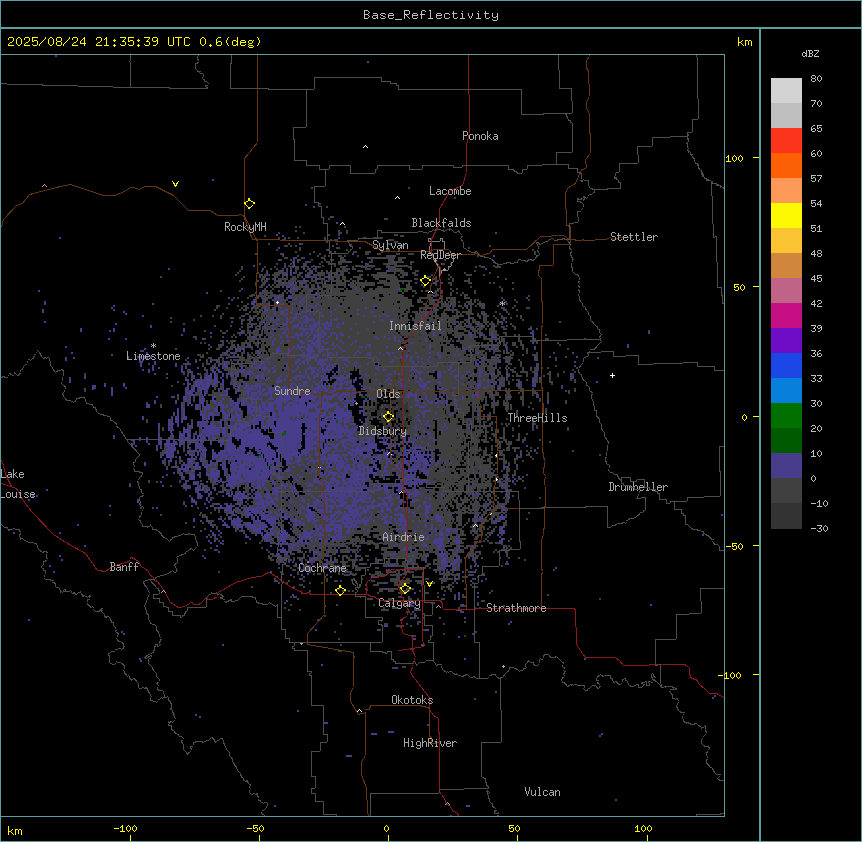Select the pink 42–45 dBZ legend swatch
The height and width of the screenshot is (842, 862).
tap(786, 291)
